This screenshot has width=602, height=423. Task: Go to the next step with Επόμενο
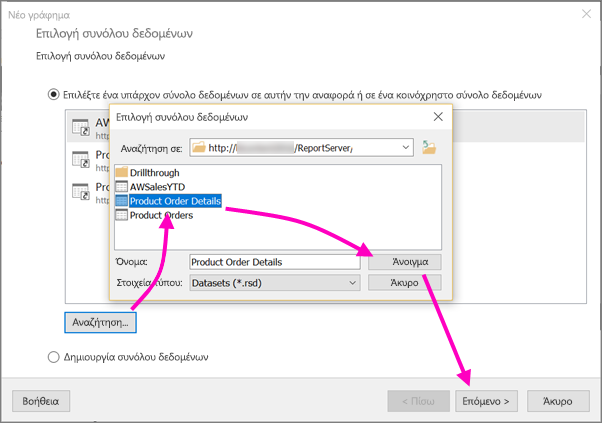(x=486, y=401)
